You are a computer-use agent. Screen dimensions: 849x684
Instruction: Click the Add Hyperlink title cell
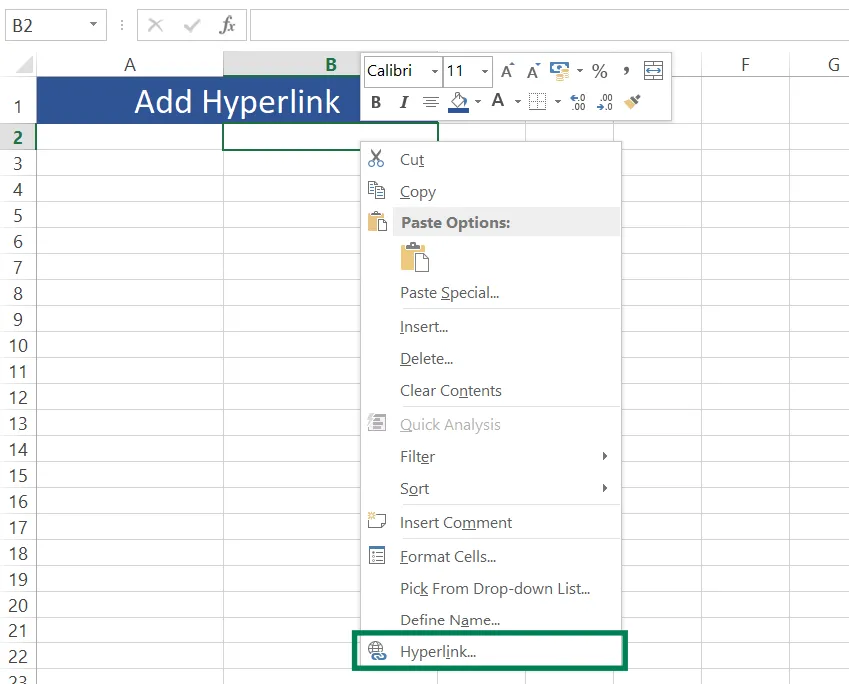click(237, 101)
